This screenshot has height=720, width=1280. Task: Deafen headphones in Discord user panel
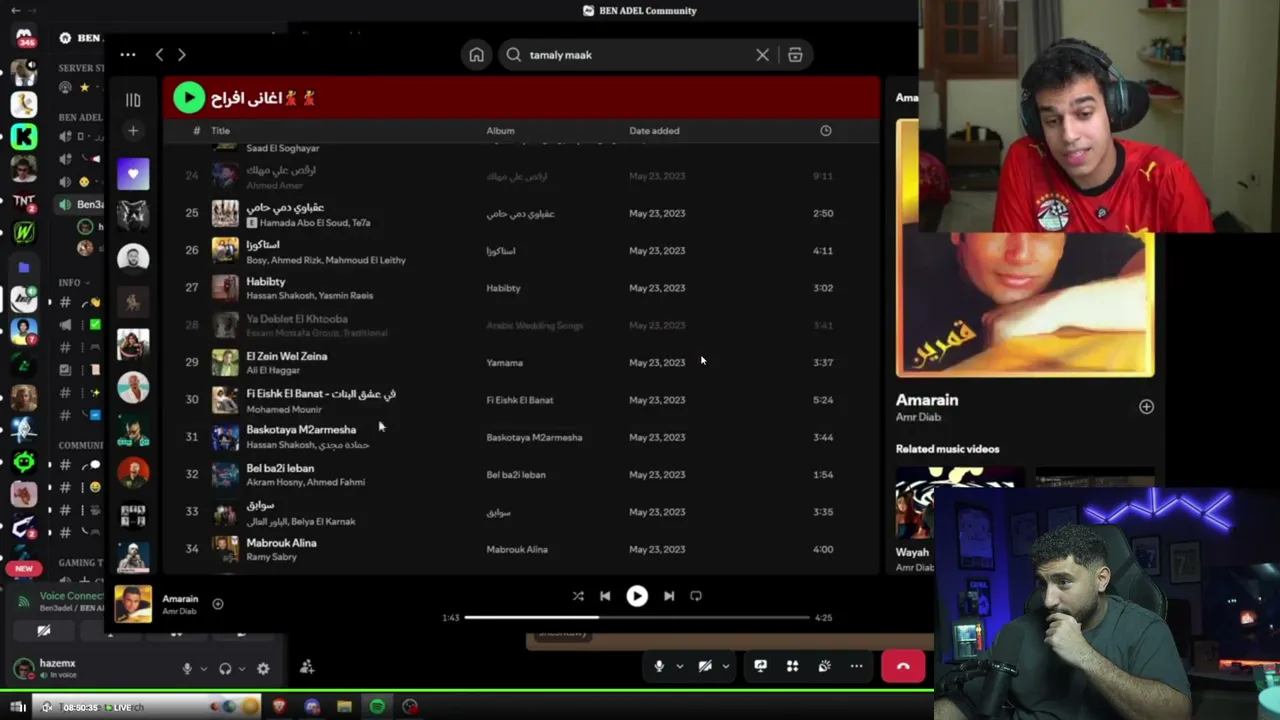225,669
